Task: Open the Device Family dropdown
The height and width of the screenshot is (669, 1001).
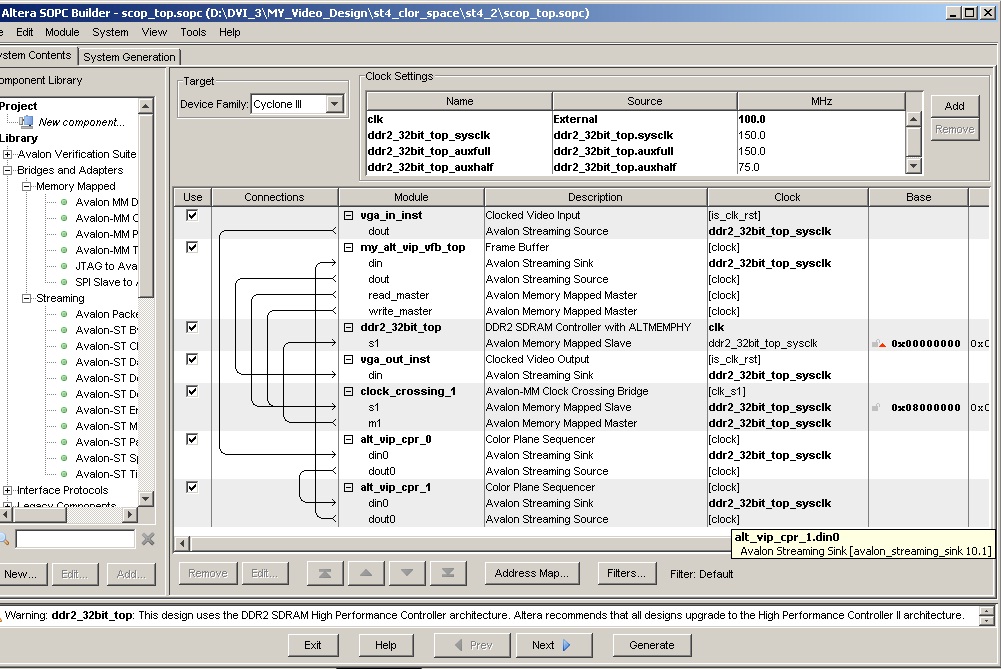Action: [x=334, y=104]
